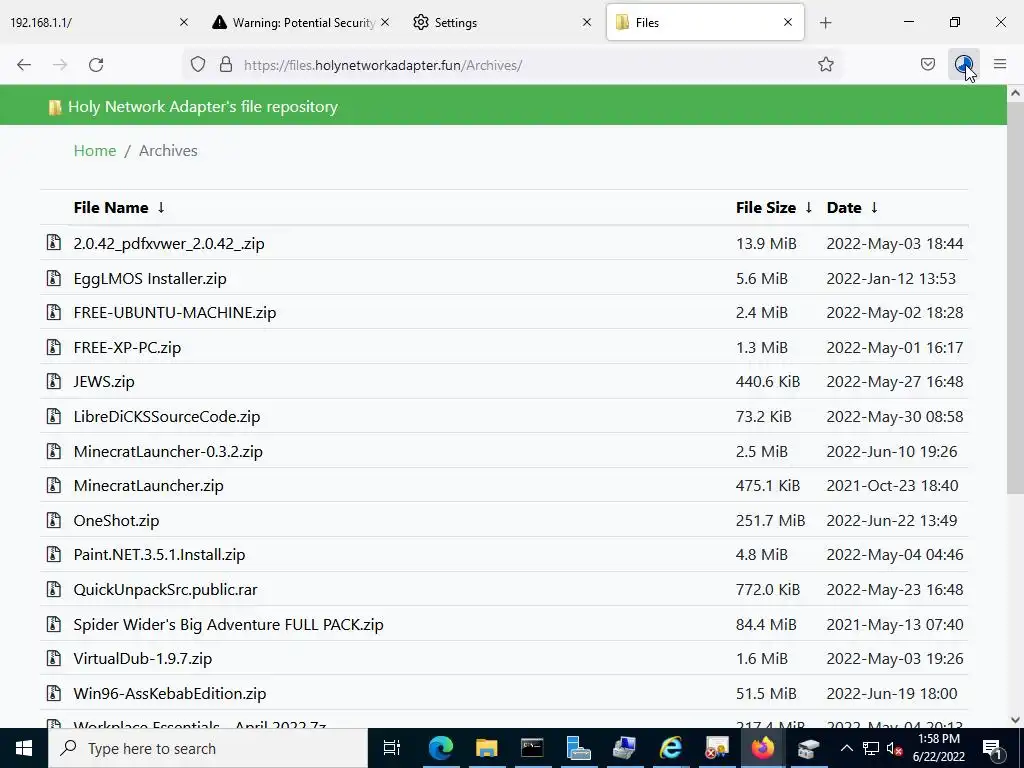Image resolution: width=1024 pixels, height=768 pixels.
Task: Click the browser Back arrow button
Action: click(24, 65)
